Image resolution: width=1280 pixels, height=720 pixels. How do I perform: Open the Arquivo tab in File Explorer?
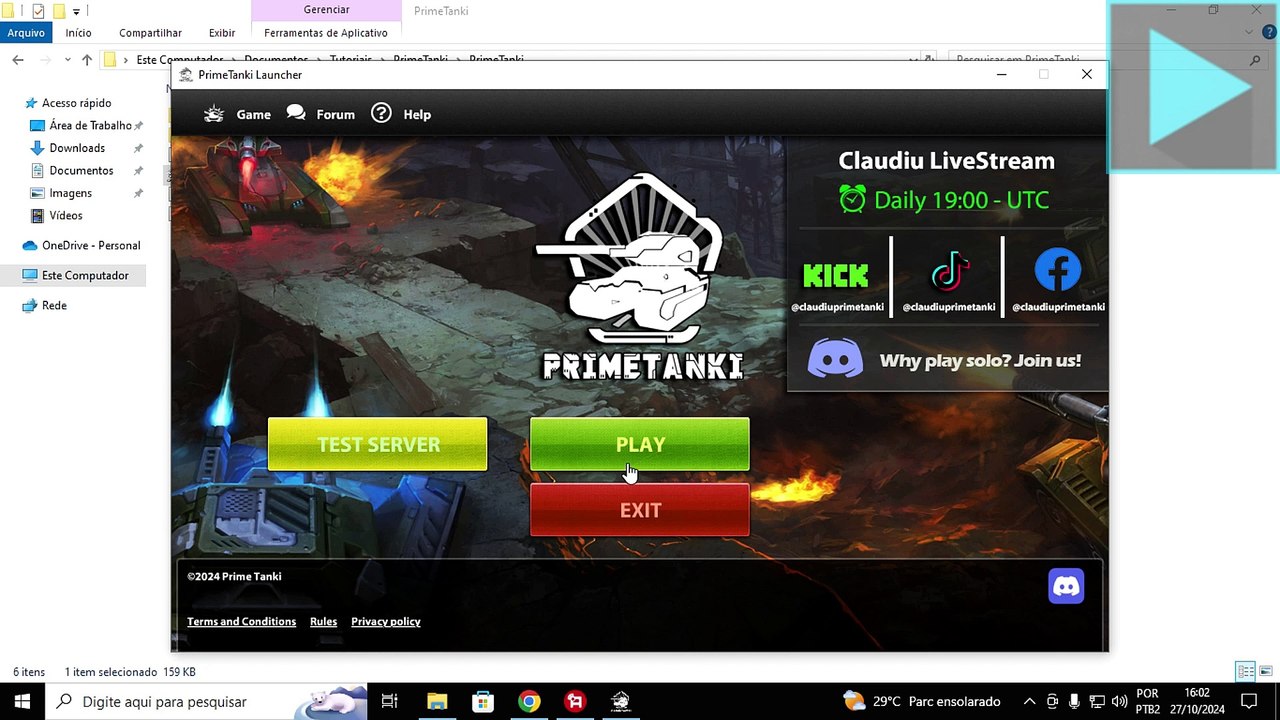[26, 33]
